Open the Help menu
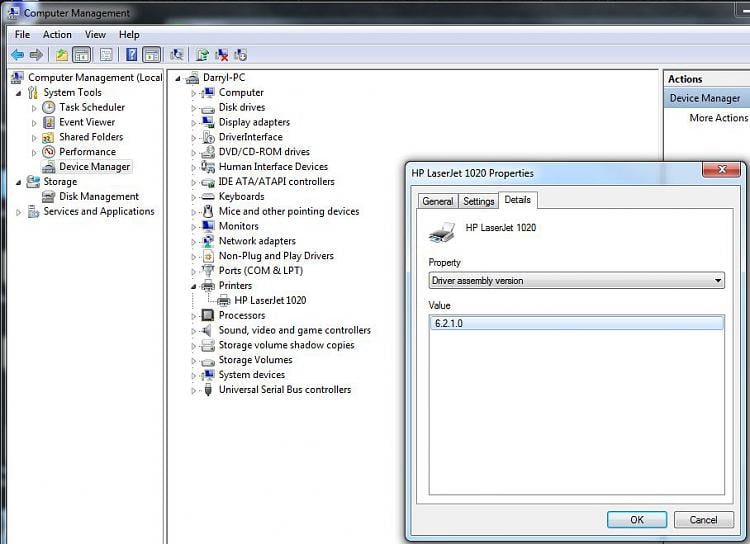750x544 pixels. [x=129, y=34]
